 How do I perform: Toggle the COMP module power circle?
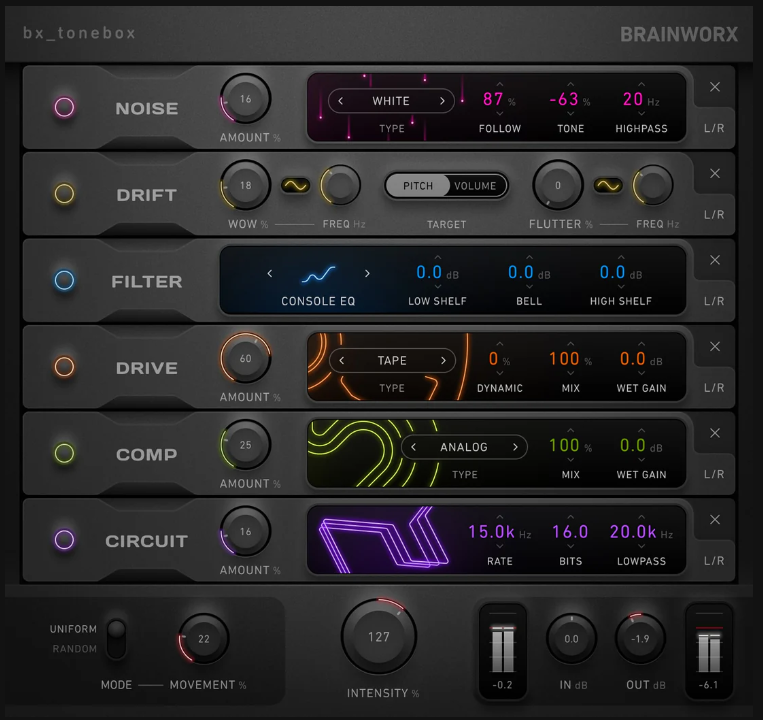[64, 453]
